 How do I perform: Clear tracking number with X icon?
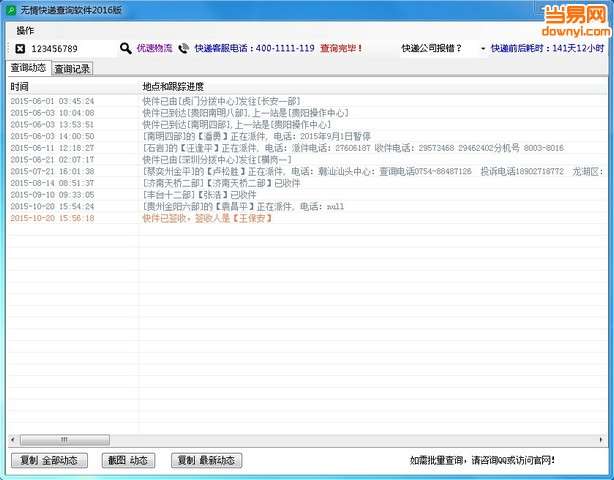point(20,49)
